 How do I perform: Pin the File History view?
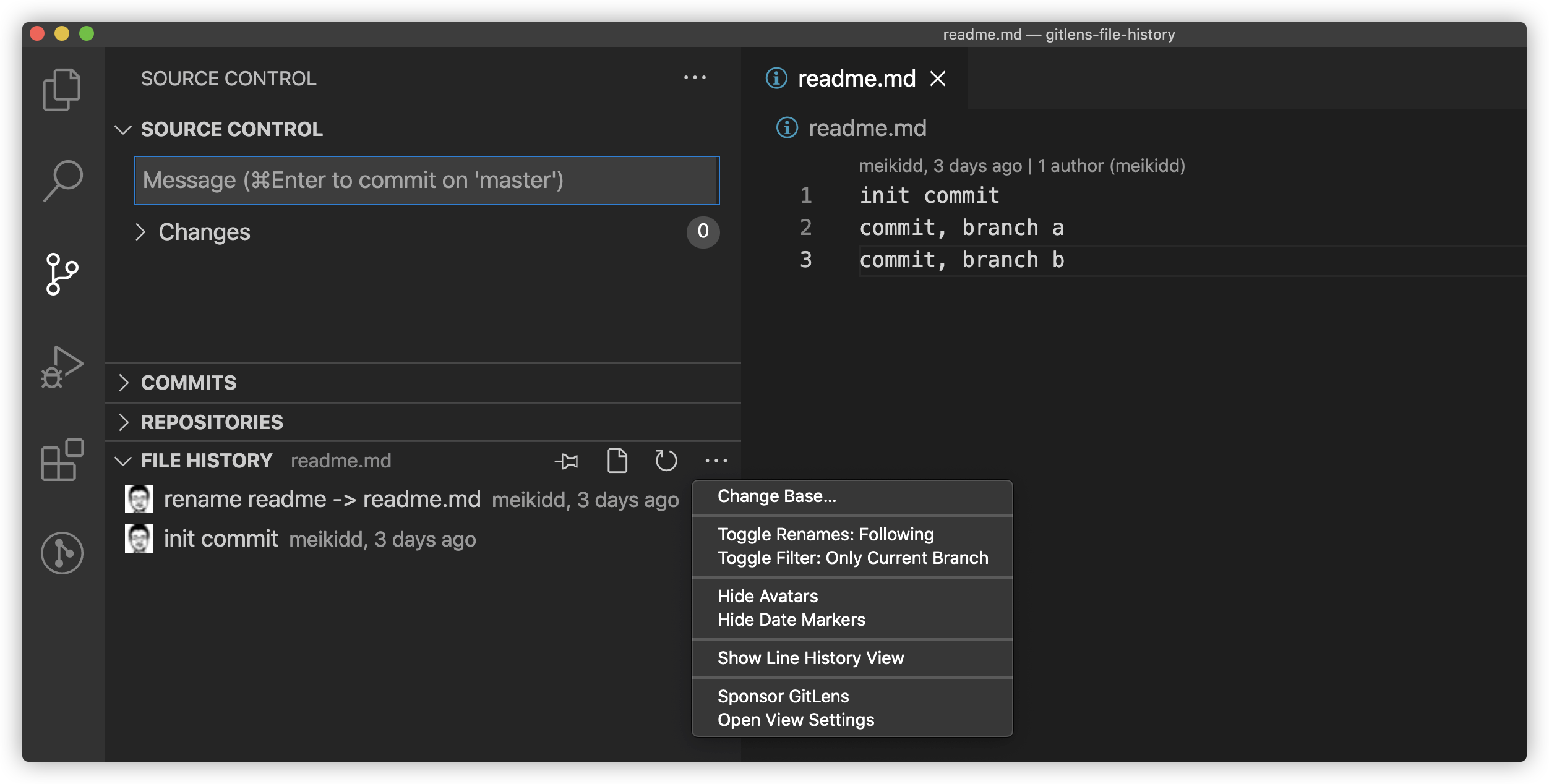point(567,461)
